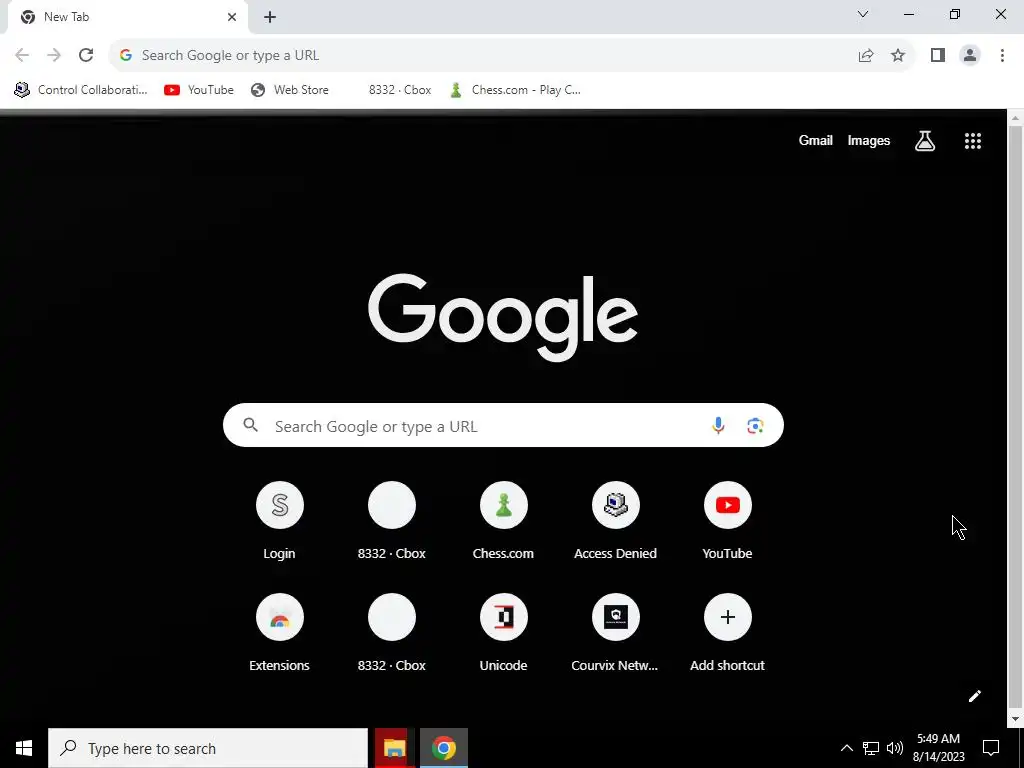The height and width of the screenshot is (768, 1024).
Task: Open the Courvix Network shortcut tile
Action: click(x=615, y=633)
